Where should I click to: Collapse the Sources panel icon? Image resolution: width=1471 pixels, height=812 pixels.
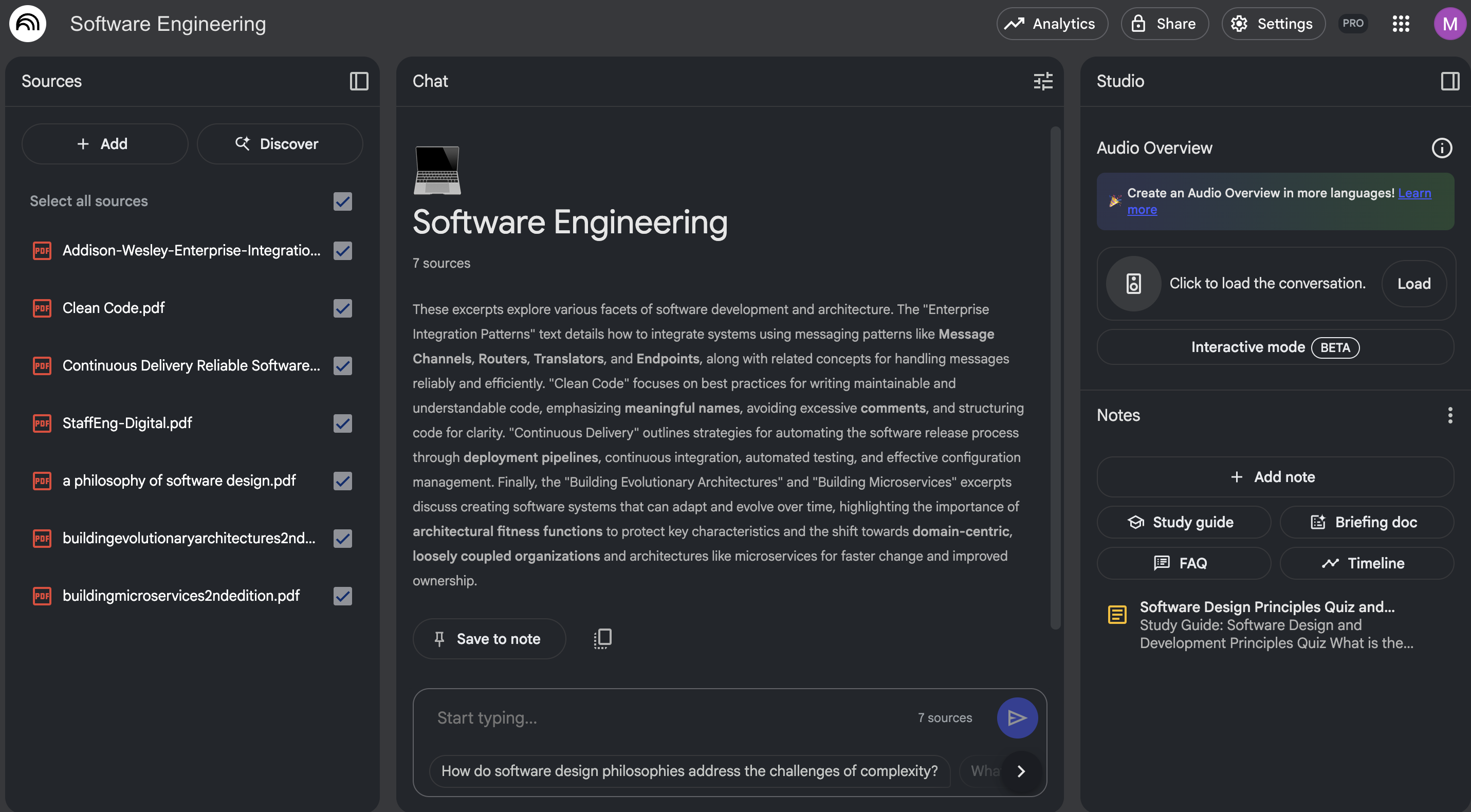[x=359, y=81]
